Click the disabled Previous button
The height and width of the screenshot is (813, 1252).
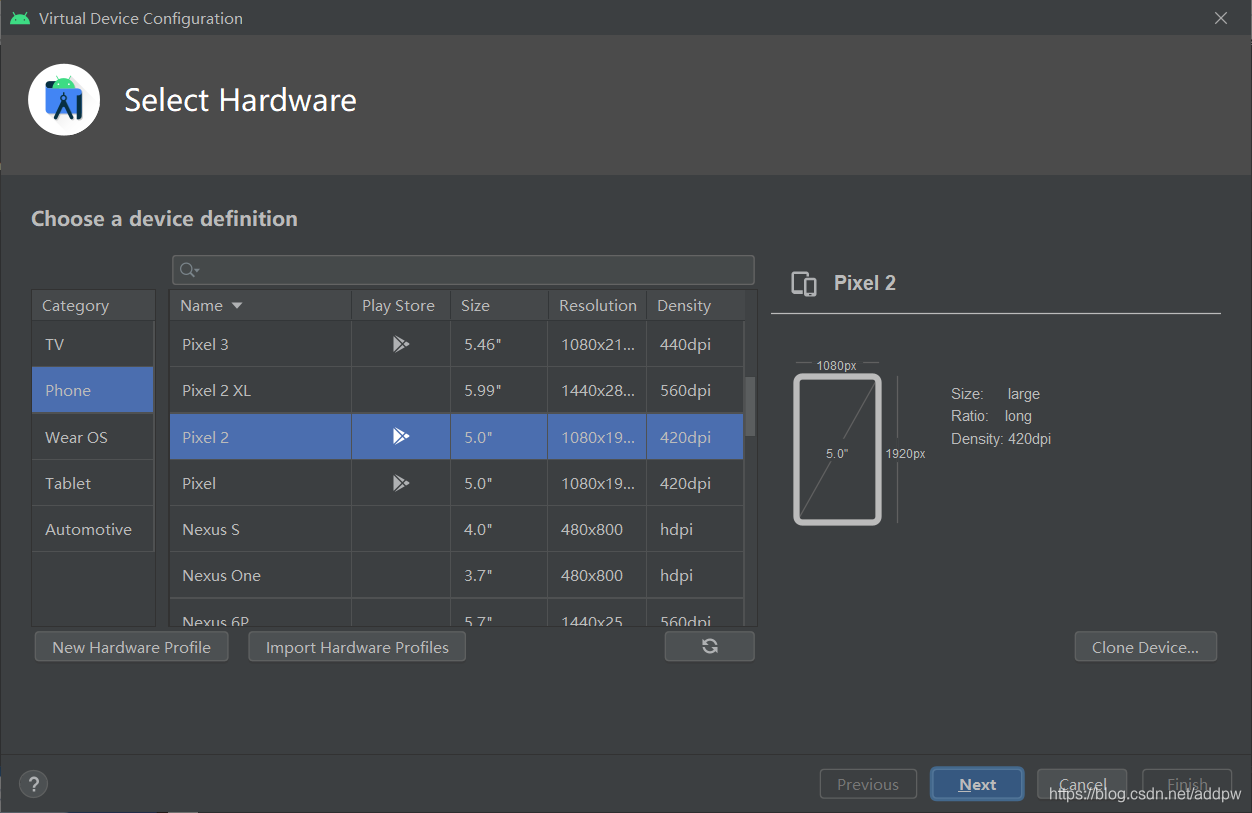(867, 784)
